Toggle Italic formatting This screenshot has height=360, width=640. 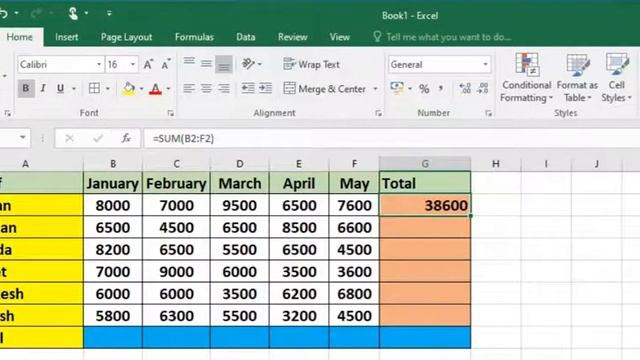coord(43,89)
